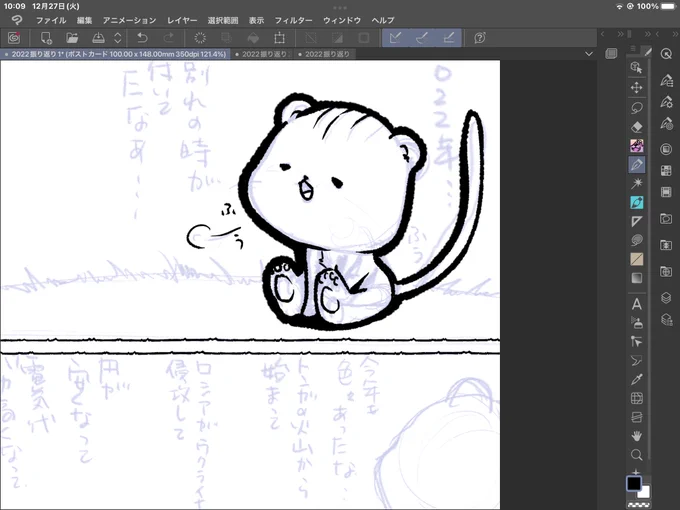Open CLIP STUDIO PAINT support question icon
Screen dimensions: 680x510
coord(480,38)
